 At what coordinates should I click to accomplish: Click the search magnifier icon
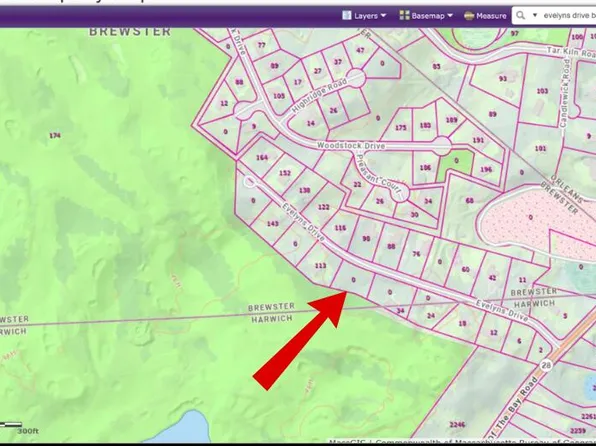[x=521, y=15]
